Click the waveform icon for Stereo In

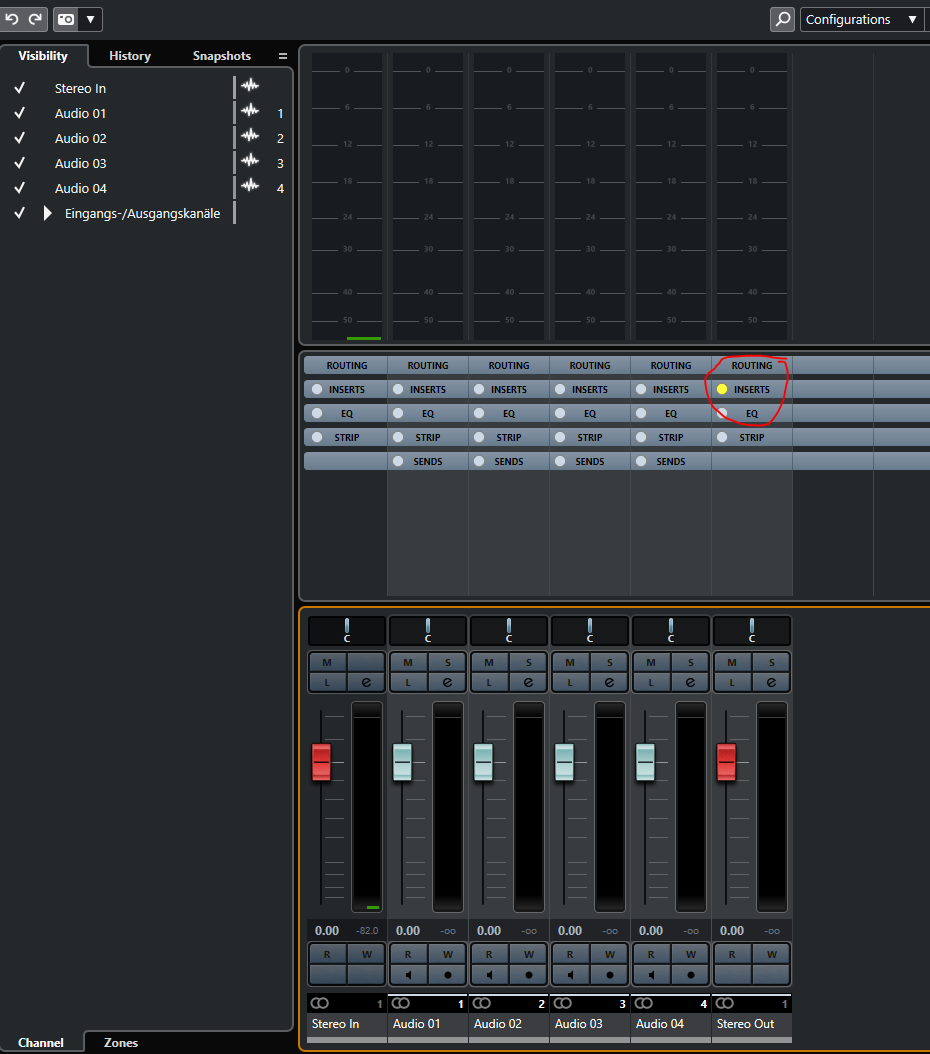coord(250,86)
